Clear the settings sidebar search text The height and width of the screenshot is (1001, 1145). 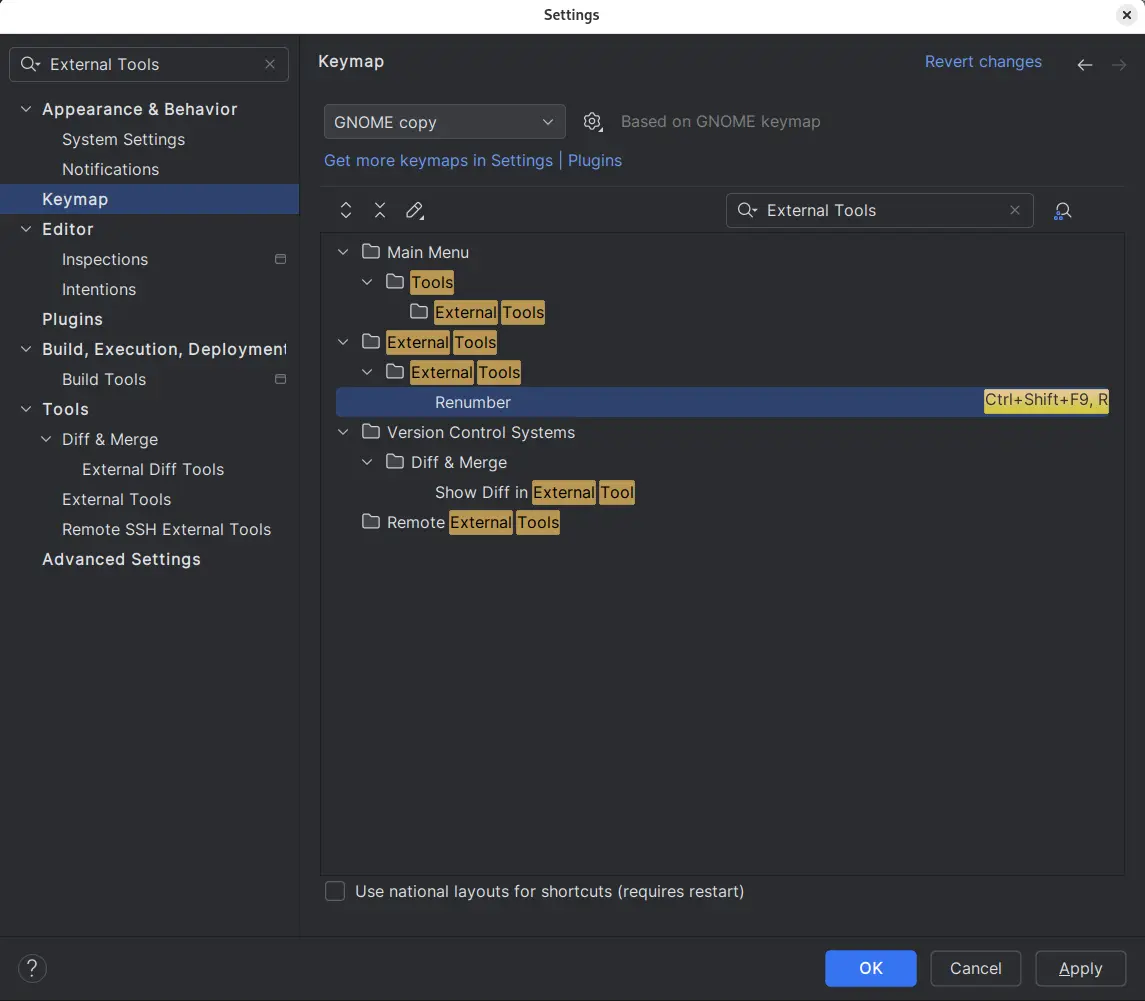tap(270, 64)
